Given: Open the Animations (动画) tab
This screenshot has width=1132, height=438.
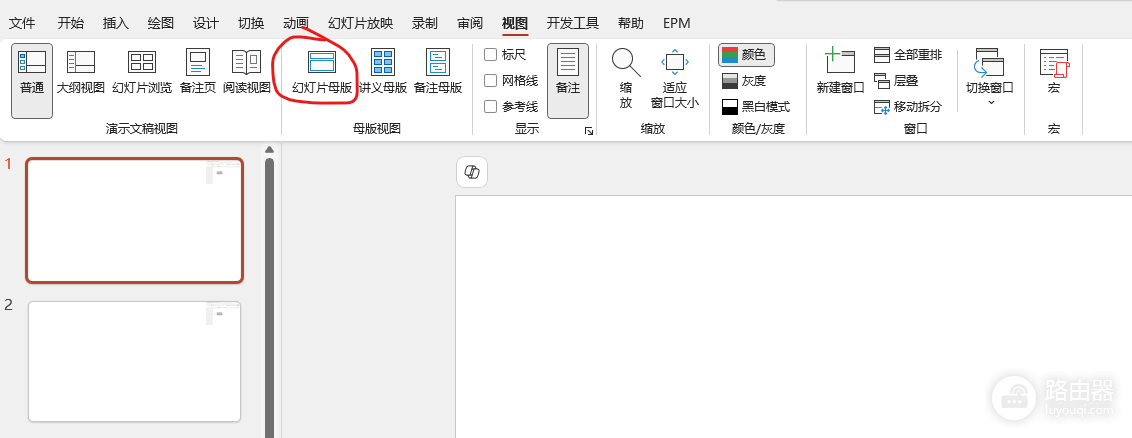Looking at the screenshot, I should click(296, 23).
